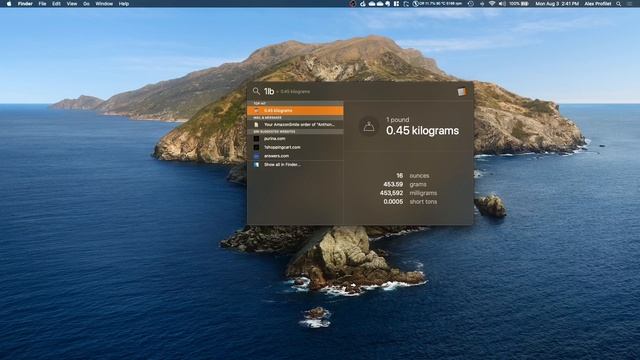The height and width of the screenshot is (360, 640).
Task: Open the View menu
Action: click(72, 4)
